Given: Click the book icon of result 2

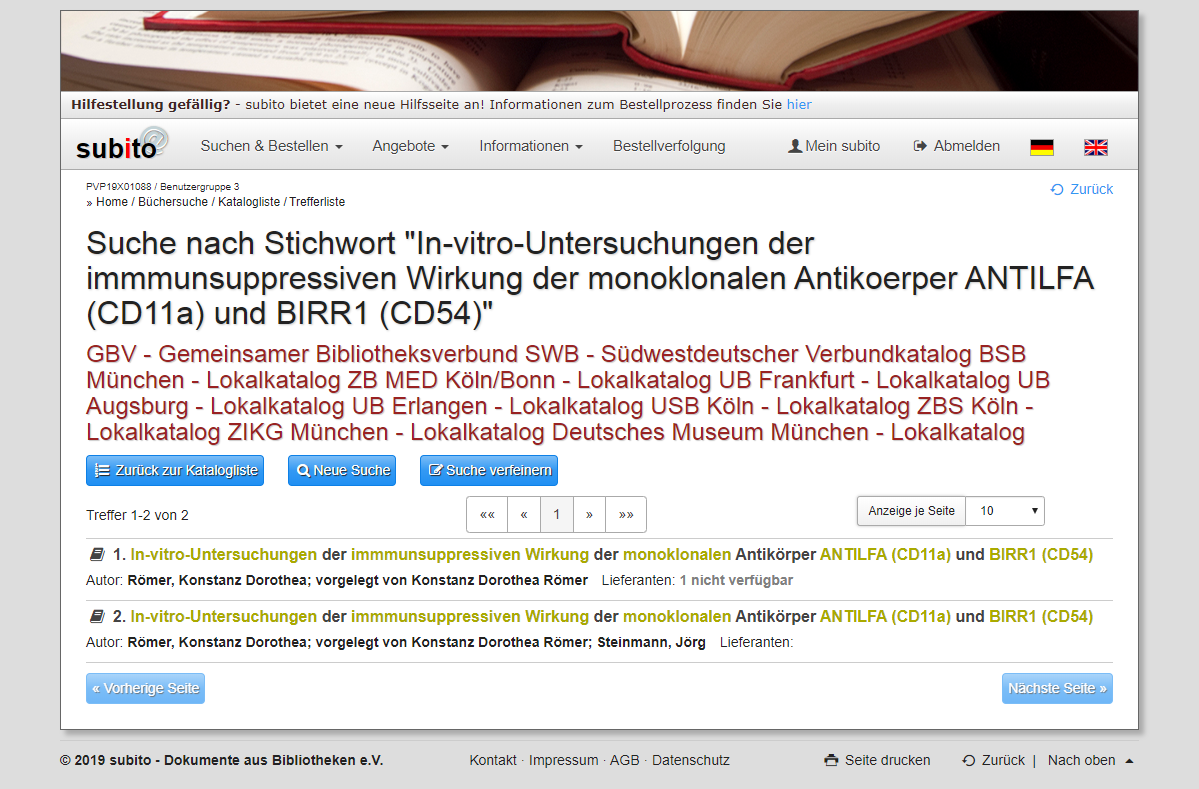Looking at the screenshot, I should (x=97, y=616).
